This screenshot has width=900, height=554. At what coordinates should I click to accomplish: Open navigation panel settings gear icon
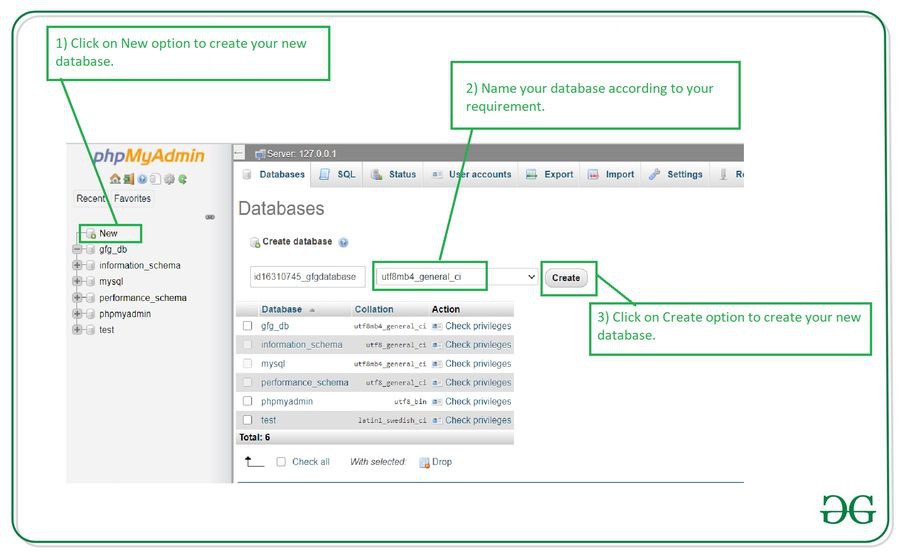169,179
